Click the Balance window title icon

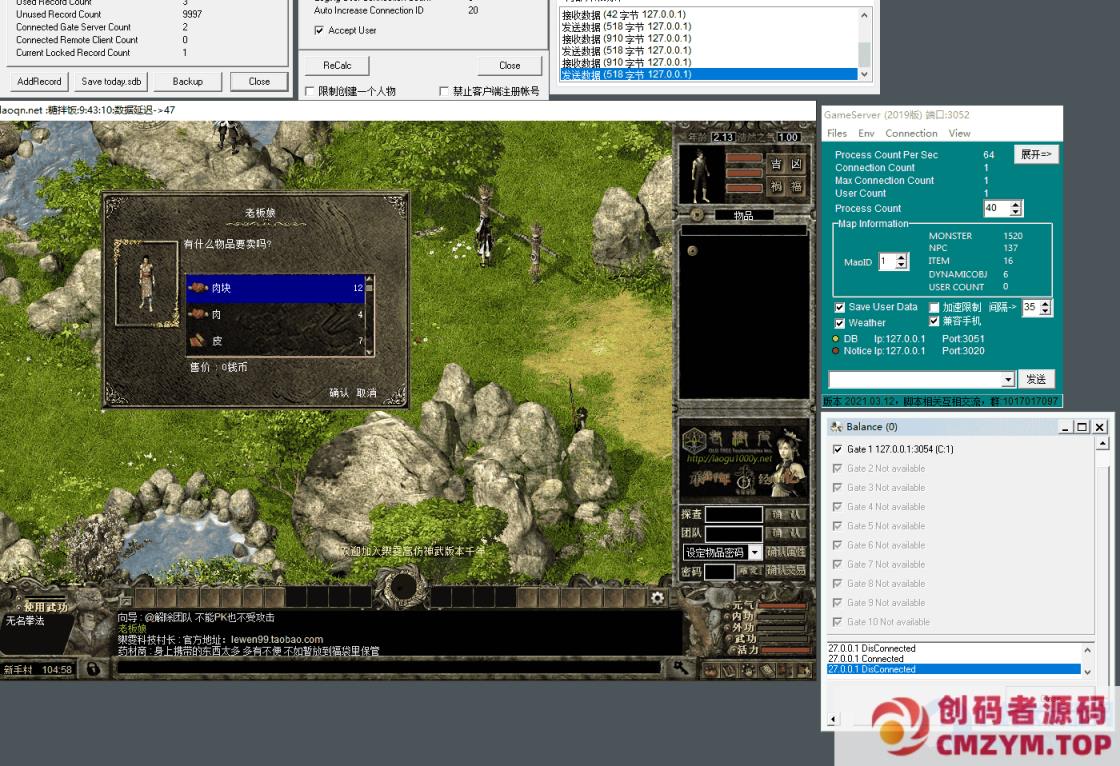[x=836, y=427]
